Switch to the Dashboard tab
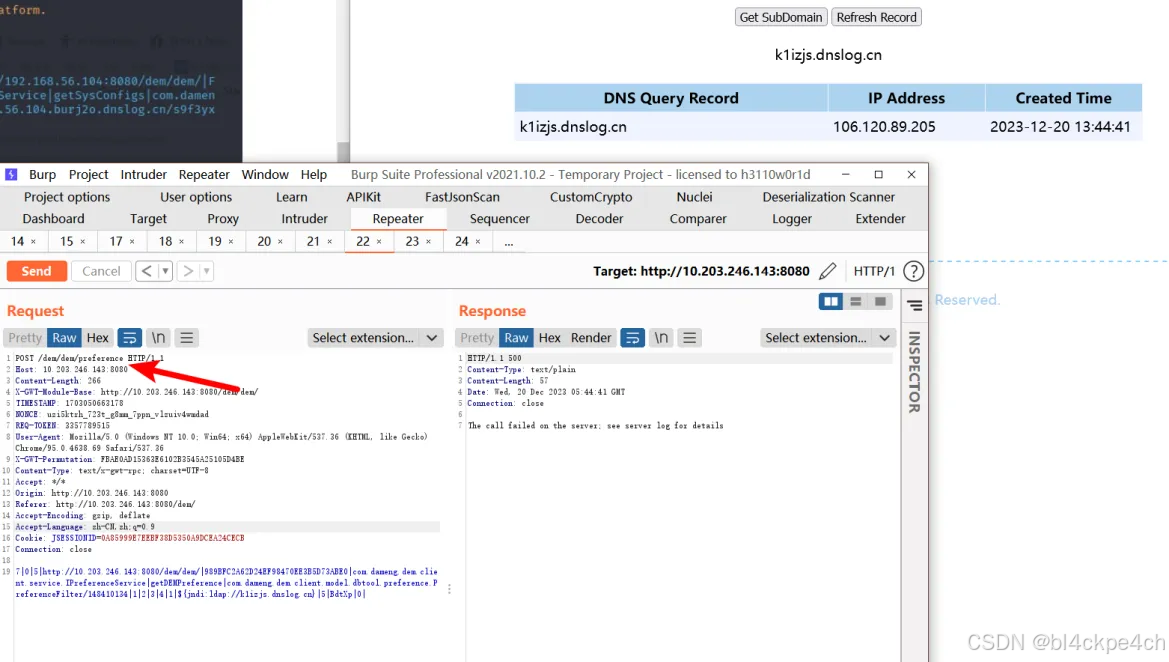The height and width of the screenshot is (662, 1169). [x=54, y=218]
